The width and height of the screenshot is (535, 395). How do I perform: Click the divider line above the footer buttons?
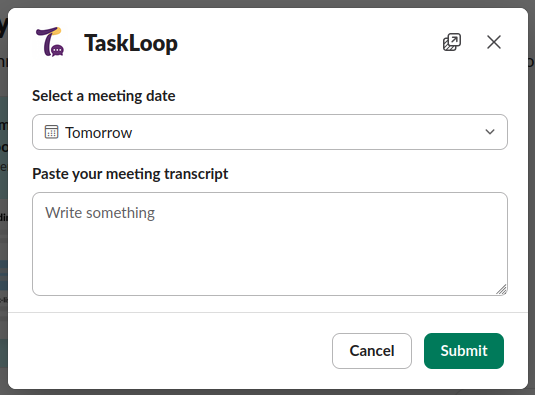268,312
